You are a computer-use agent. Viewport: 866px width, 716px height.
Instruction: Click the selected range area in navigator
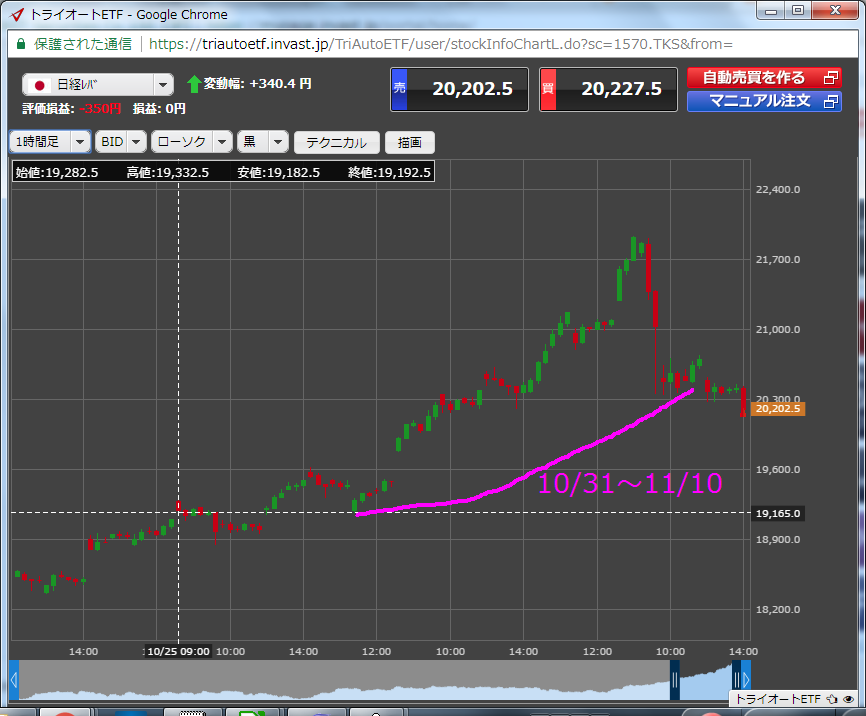705,680
